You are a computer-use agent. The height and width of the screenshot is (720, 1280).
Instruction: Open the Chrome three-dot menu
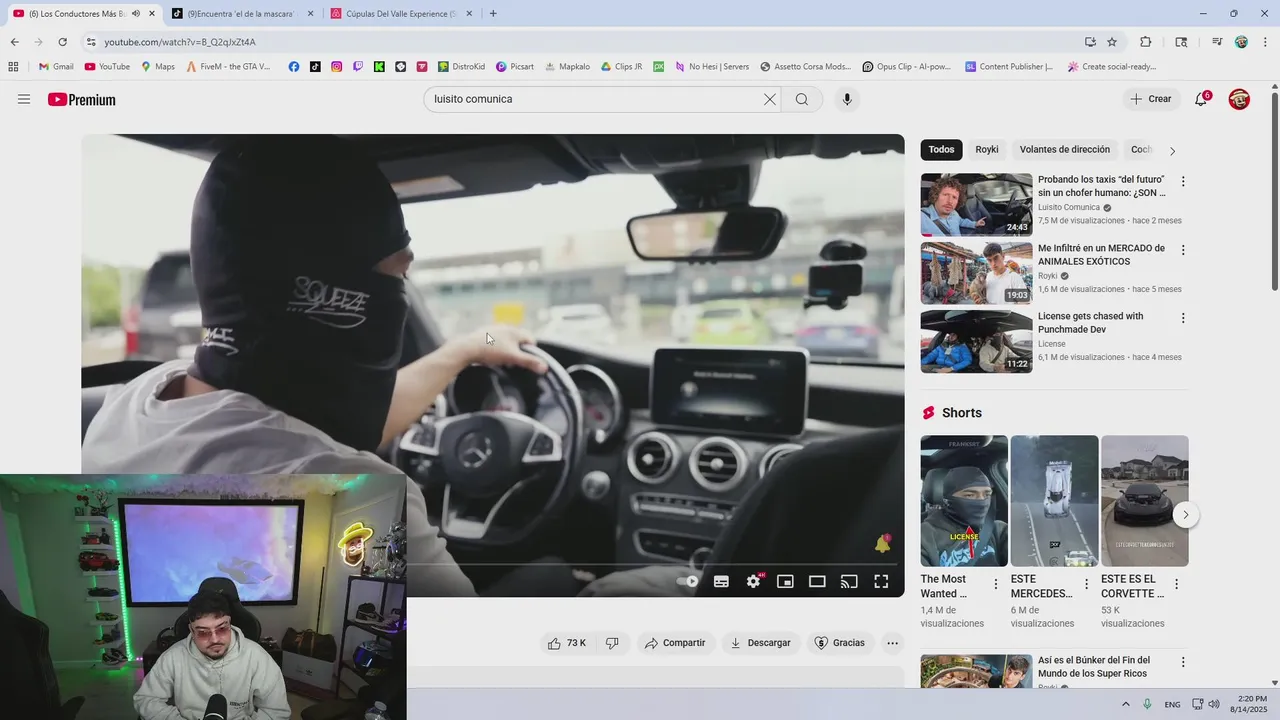coord(1266,42)
